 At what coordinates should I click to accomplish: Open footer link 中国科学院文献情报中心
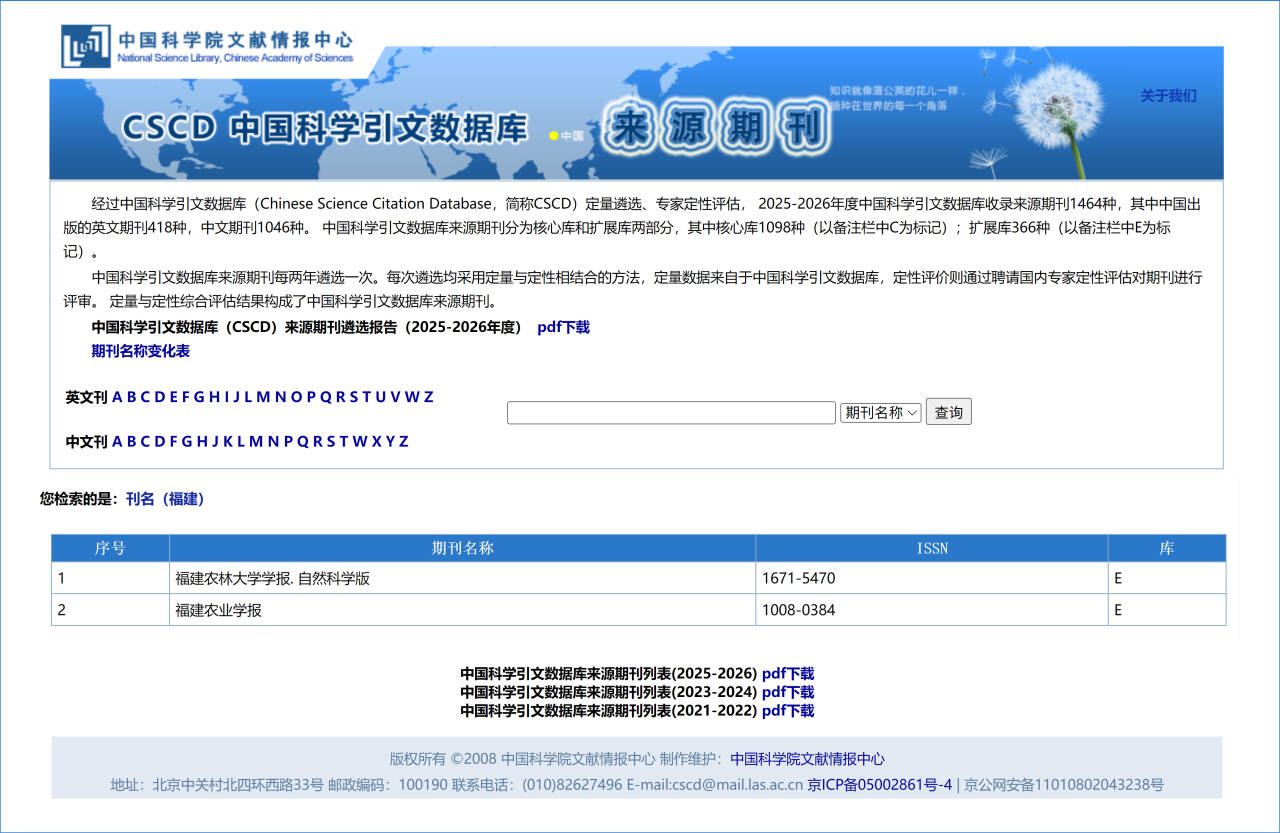click(x=807, y=759)
